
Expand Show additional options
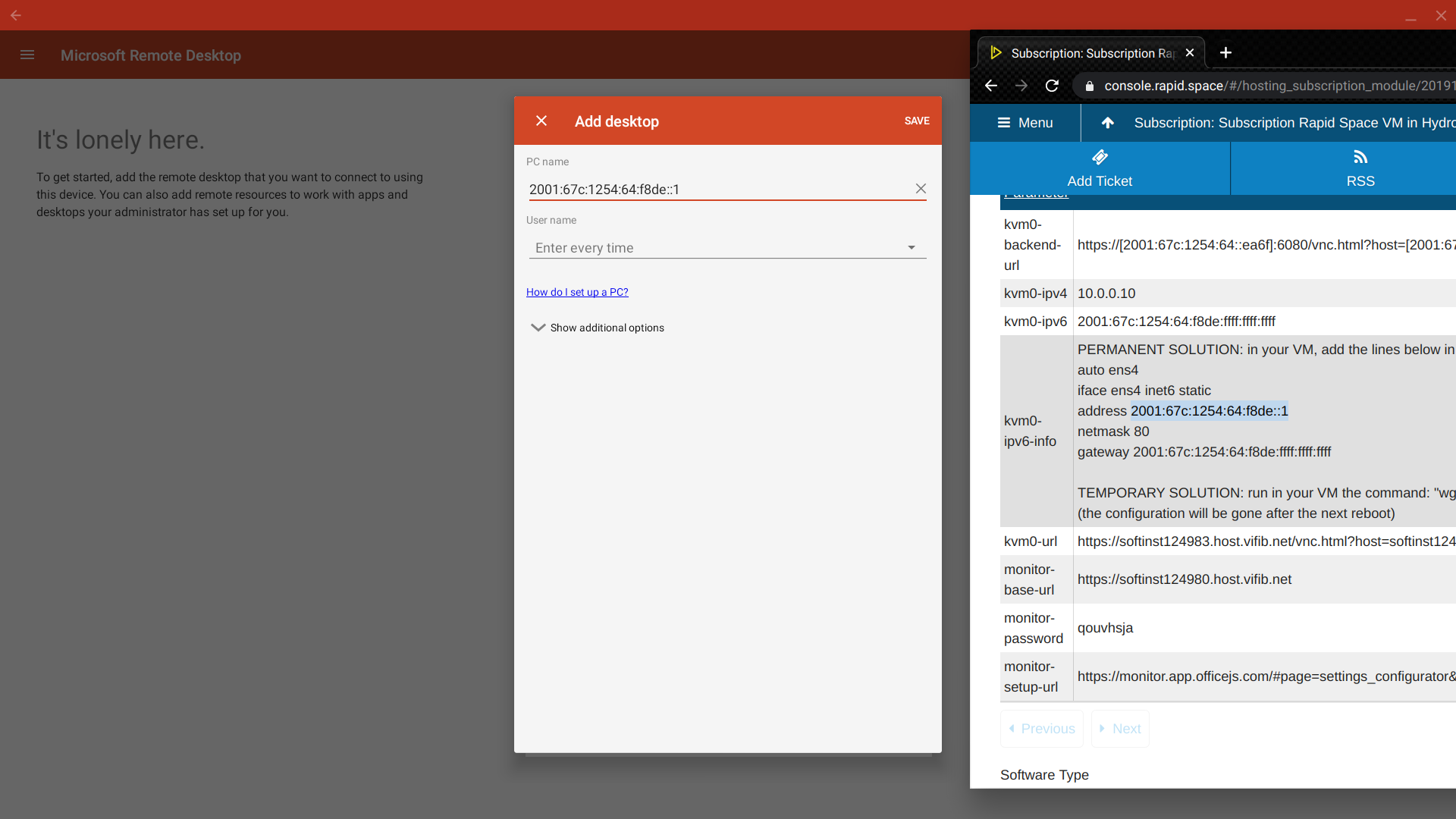point(598,328)
